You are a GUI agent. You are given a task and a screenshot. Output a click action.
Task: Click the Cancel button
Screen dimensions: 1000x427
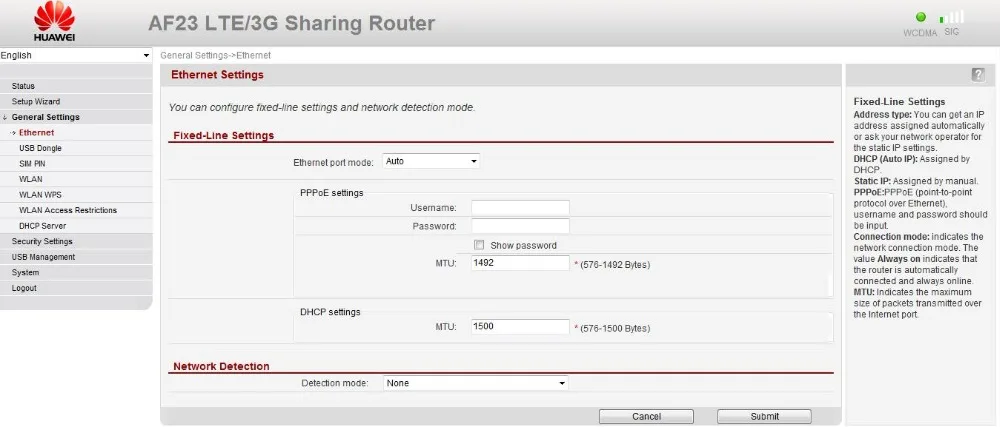pyautogui.click(x=646, y=416)
